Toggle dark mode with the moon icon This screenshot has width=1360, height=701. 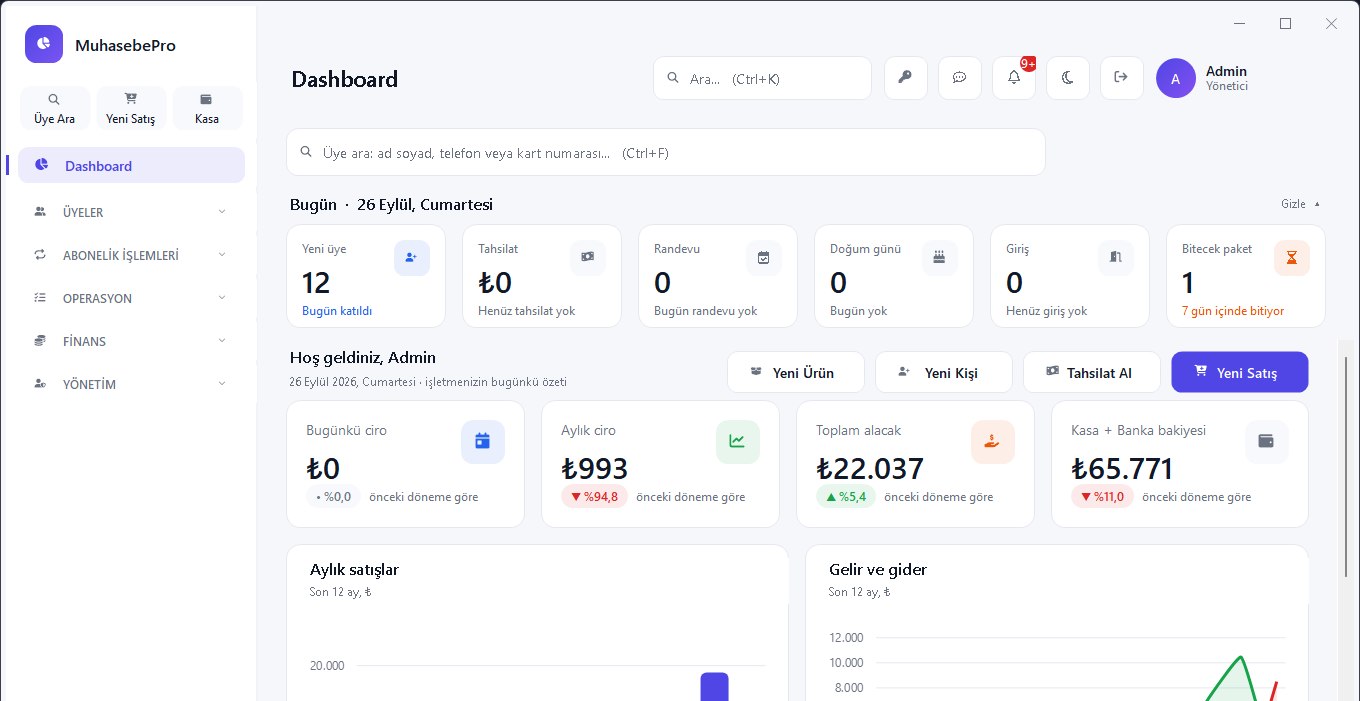point(1068,78)
